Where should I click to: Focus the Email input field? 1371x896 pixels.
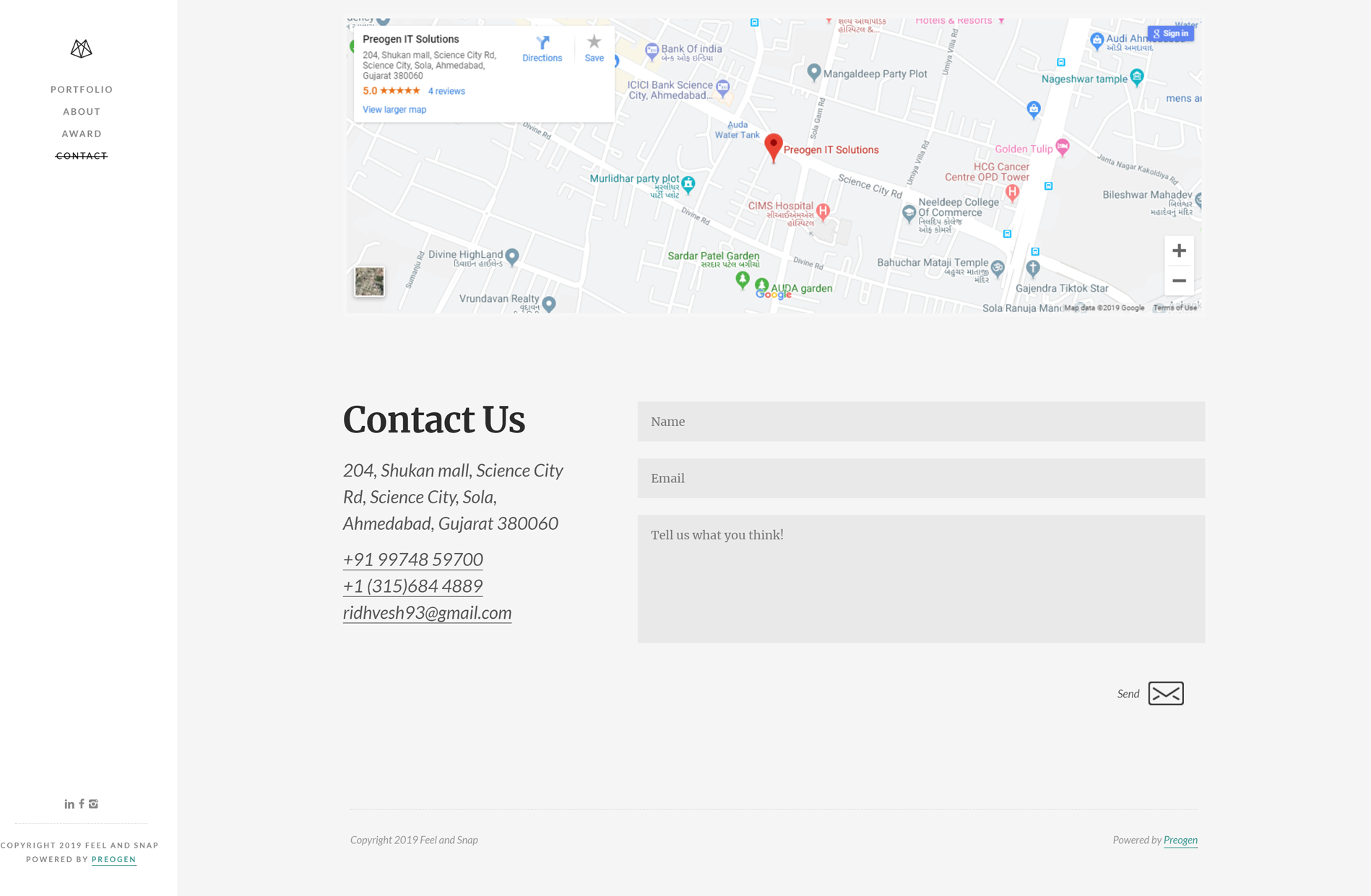pos(921,478)
